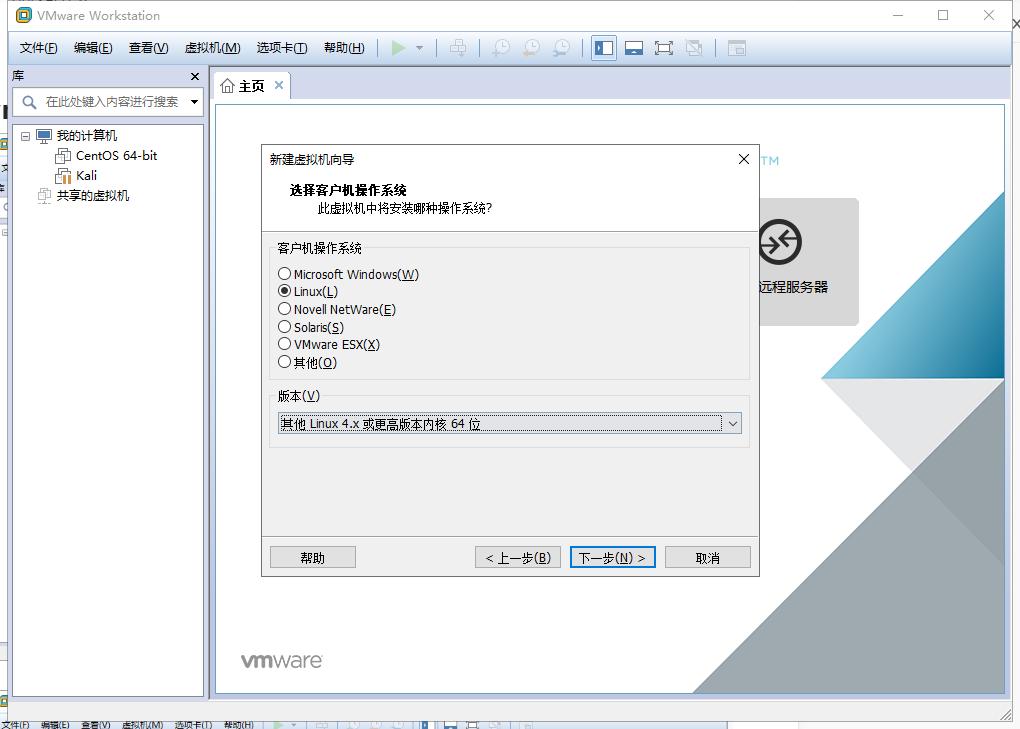This screenshot has width=1020, height=729.
Task: Click the remote server connect icon
Action: [780, 242]
